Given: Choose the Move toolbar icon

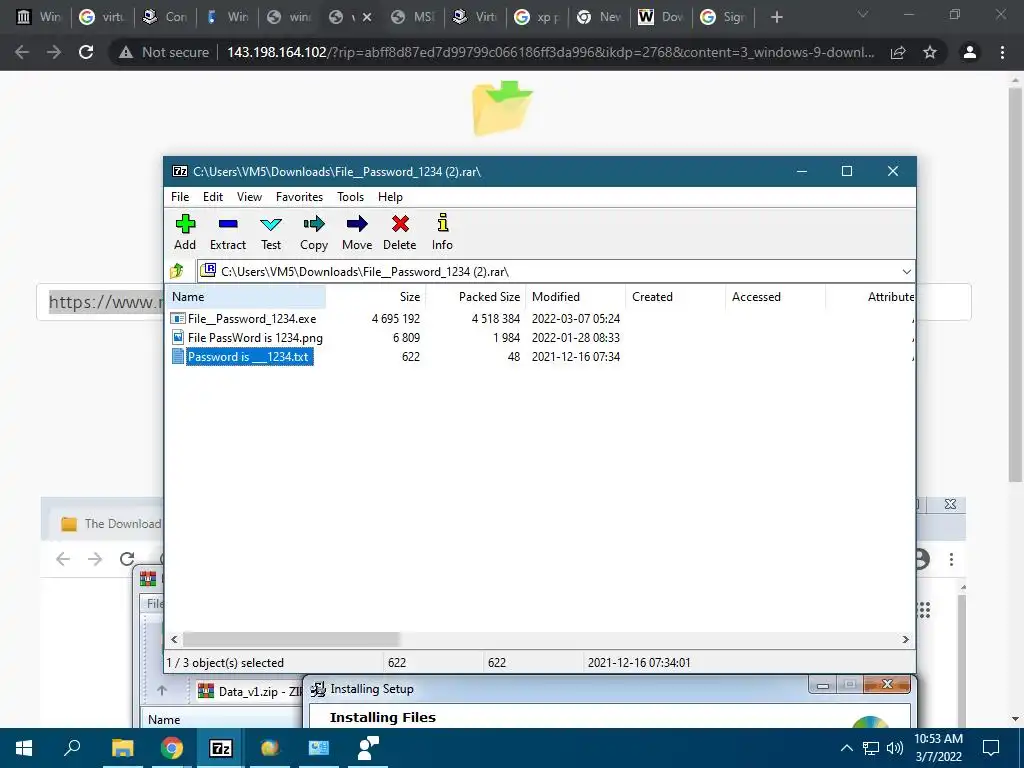Looking at the screenshot, I should point(357,232).
